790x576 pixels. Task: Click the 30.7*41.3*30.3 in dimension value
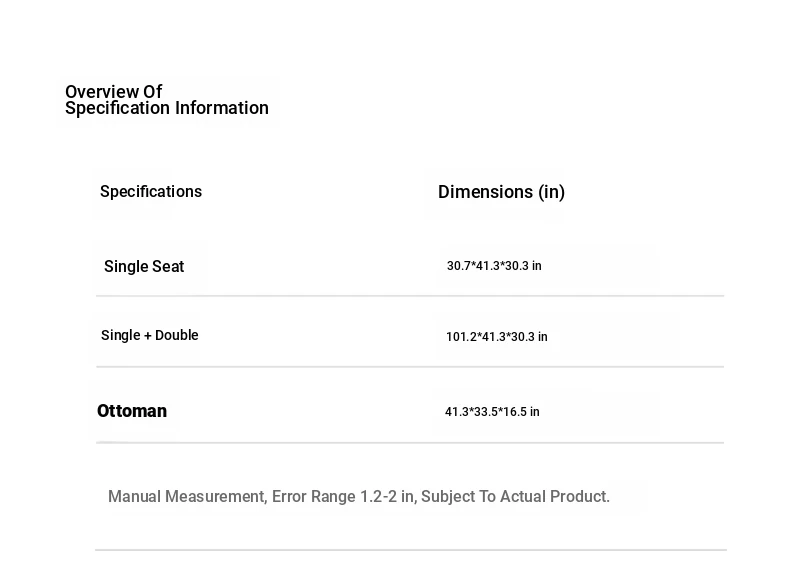[x=494, y=266]
